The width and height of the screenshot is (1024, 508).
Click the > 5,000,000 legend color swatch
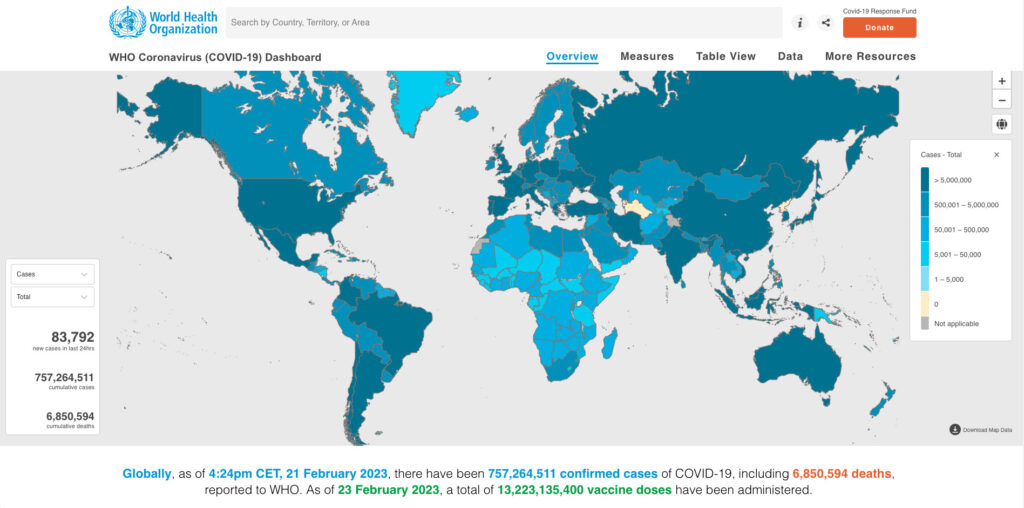click(x=925, y=180)
